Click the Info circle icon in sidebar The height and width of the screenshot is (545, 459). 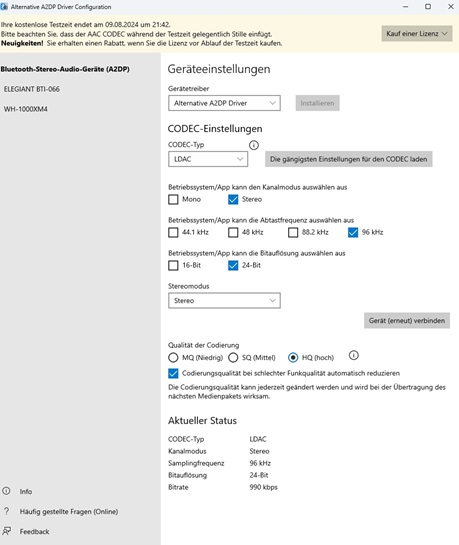(x=7, y=491)
